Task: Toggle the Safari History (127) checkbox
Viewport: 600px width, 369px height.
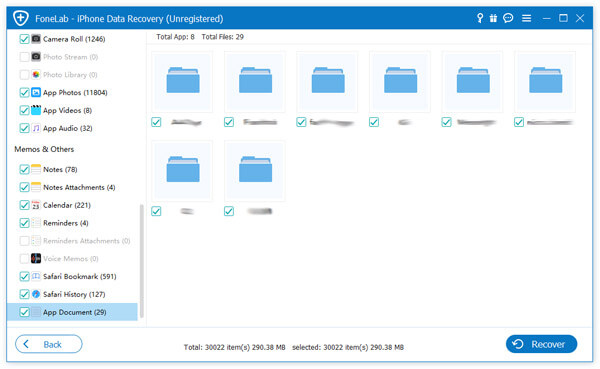Action: (24, 294)
